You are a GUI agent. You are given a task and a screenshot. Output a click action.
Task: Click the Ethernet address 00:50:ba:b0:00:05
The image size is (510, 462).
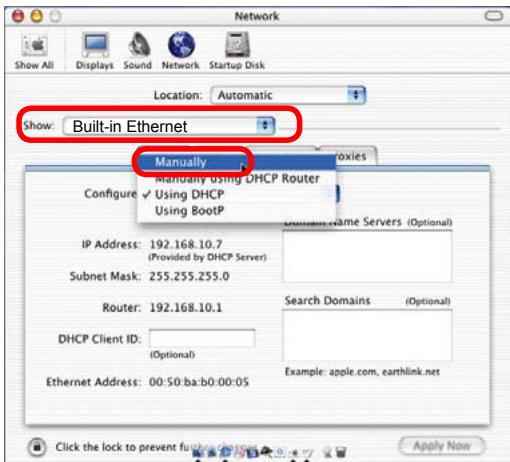[x=199, y=382]
